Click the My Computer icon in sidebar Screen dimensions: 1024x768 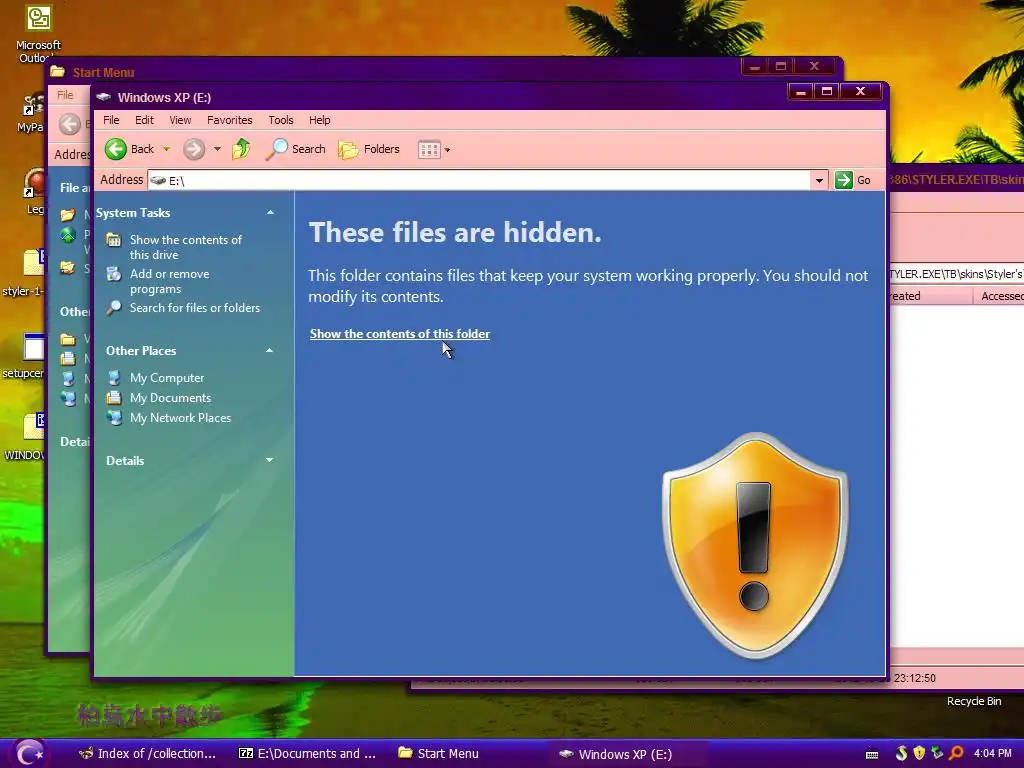tap(114, 377)
